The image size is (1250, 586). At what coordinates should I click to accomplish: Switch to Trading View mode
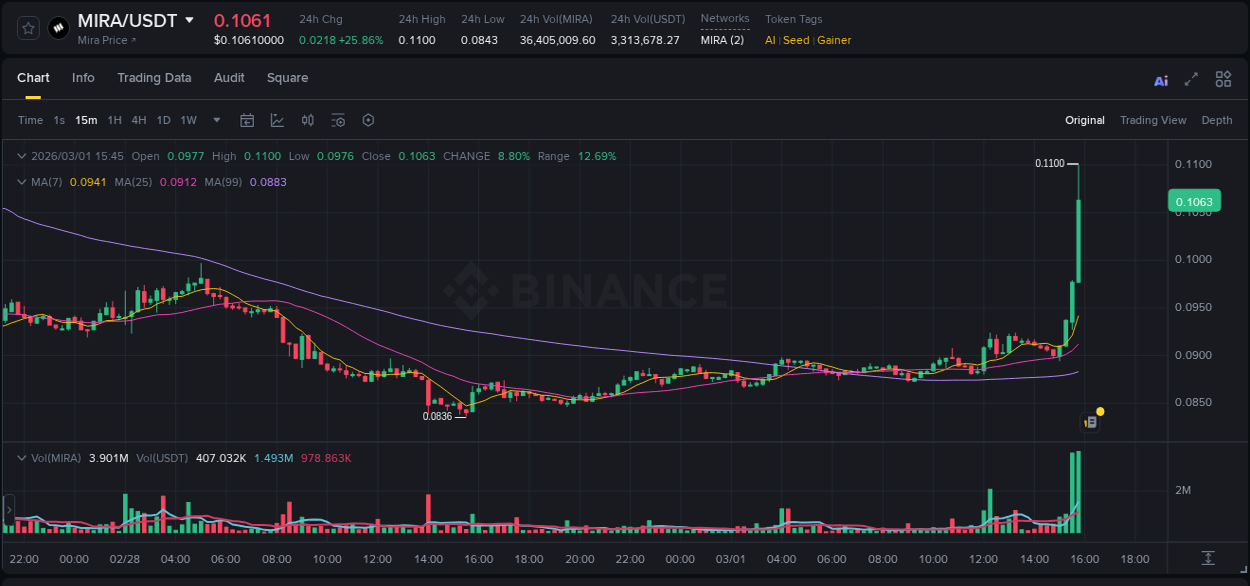(1153, 120)
